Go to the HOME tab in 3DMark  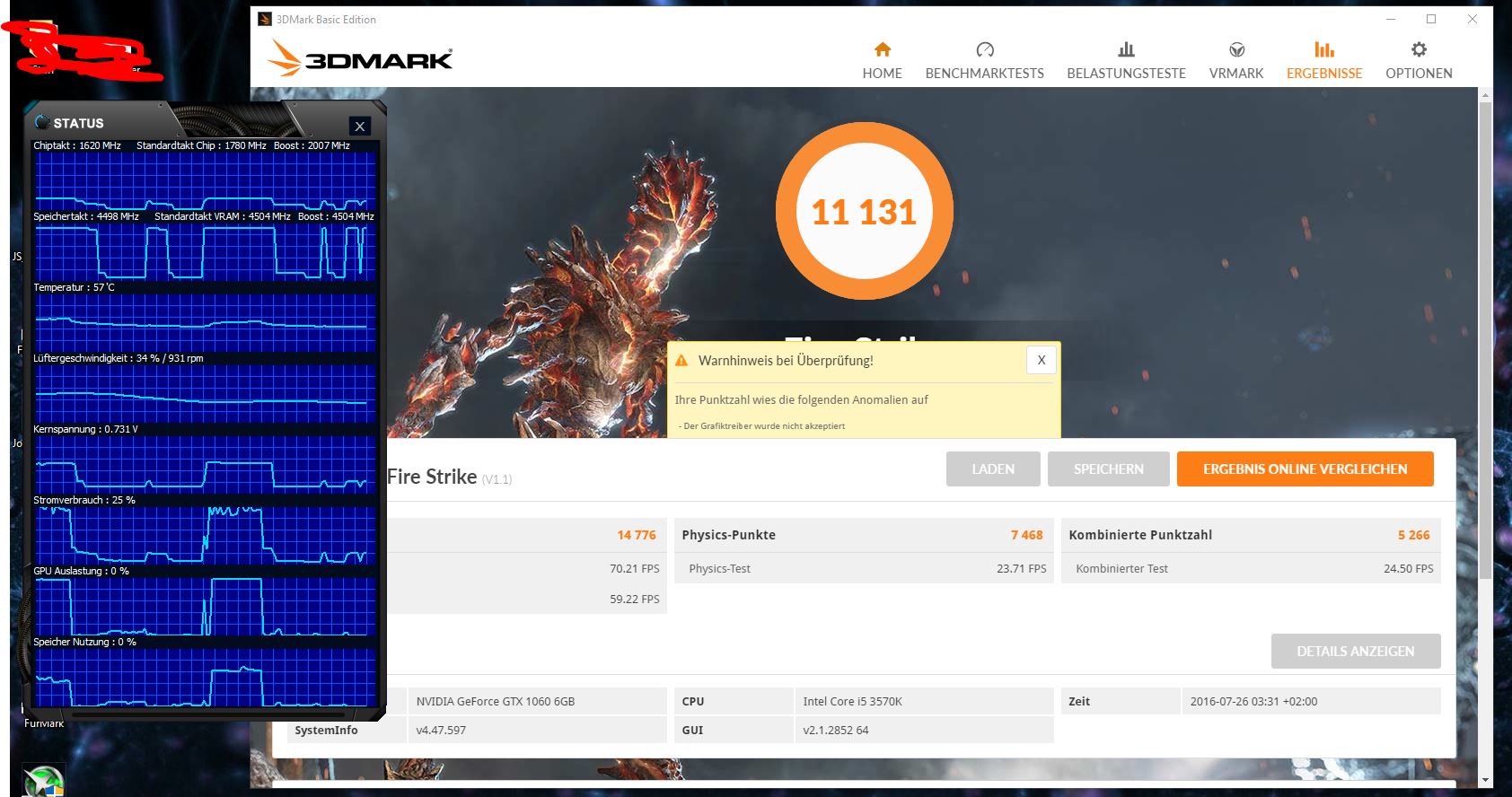point(882,61)
